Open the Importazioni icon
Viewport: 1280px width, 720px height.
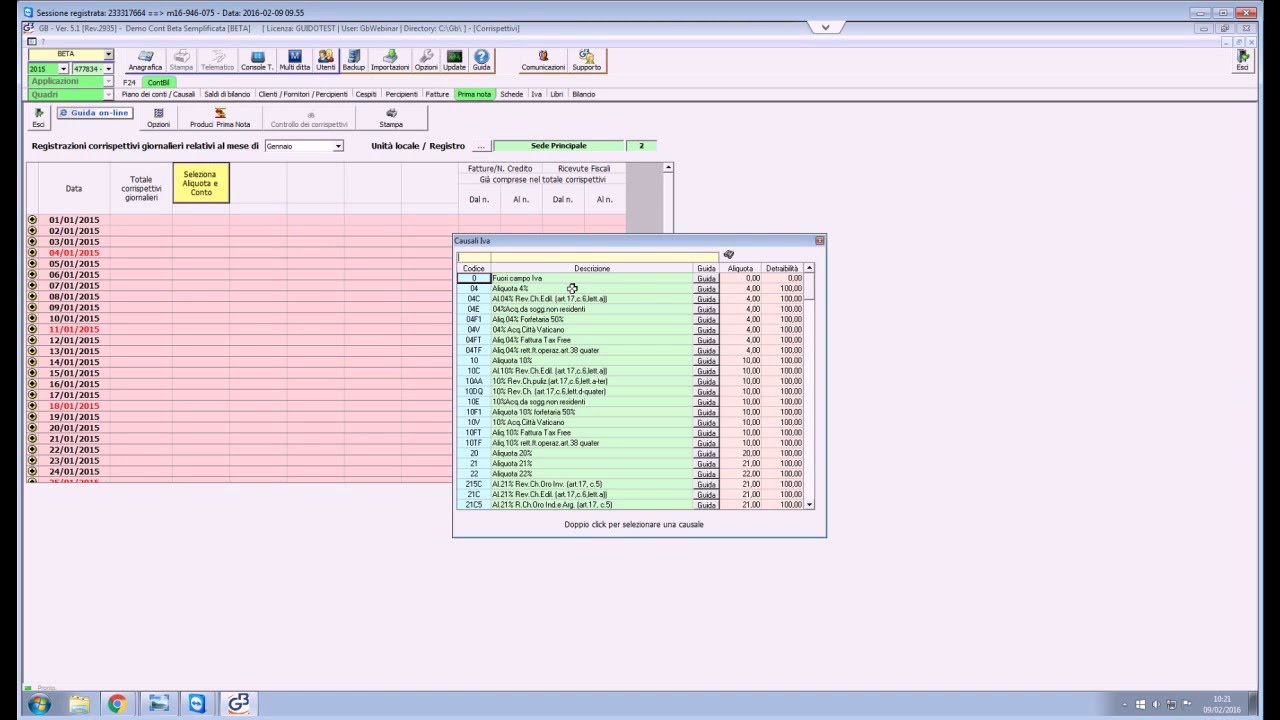[x=390, y=60]
